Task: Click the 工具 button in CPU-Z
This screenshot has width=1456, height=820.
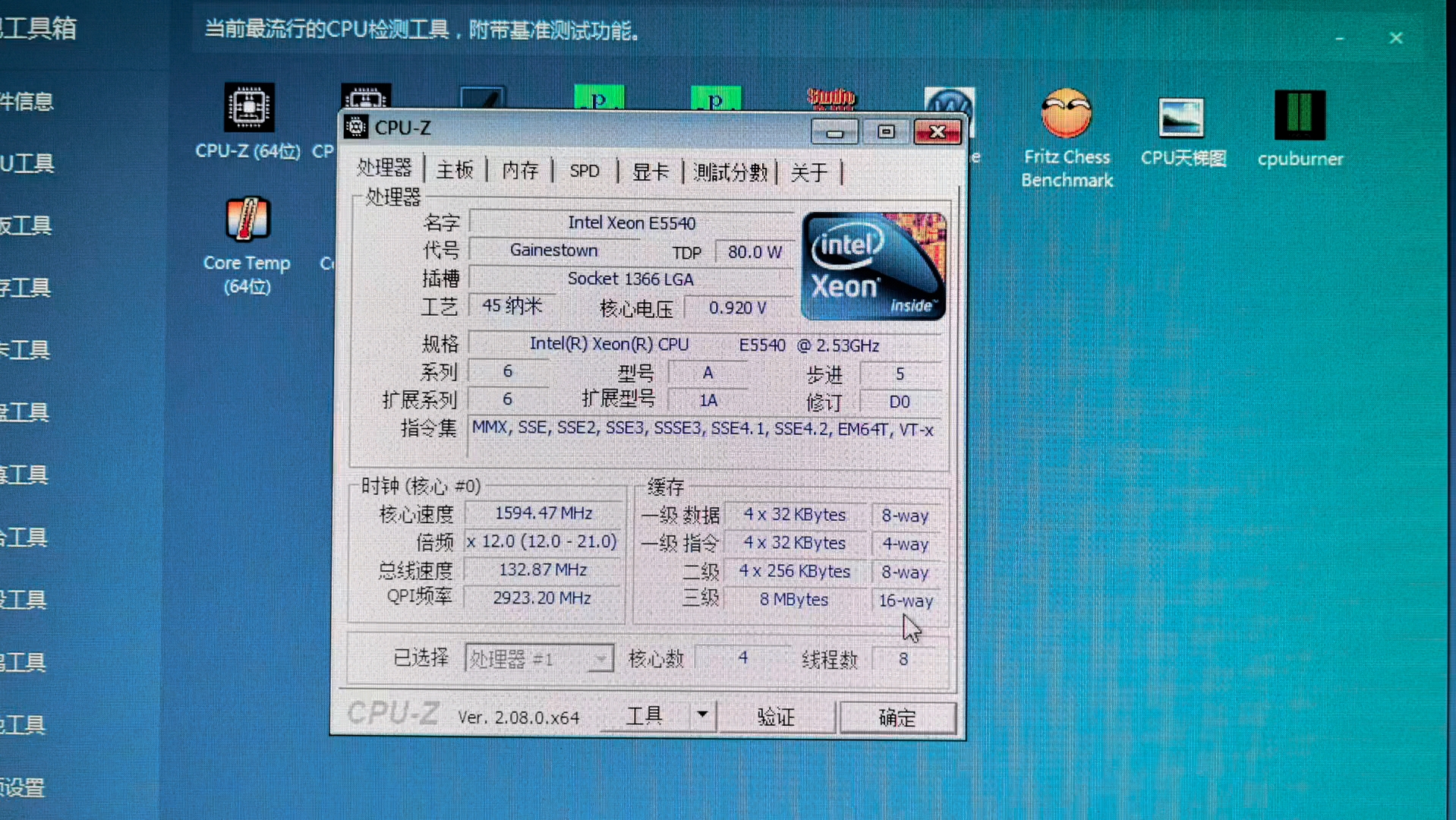Action: (644, 715)
